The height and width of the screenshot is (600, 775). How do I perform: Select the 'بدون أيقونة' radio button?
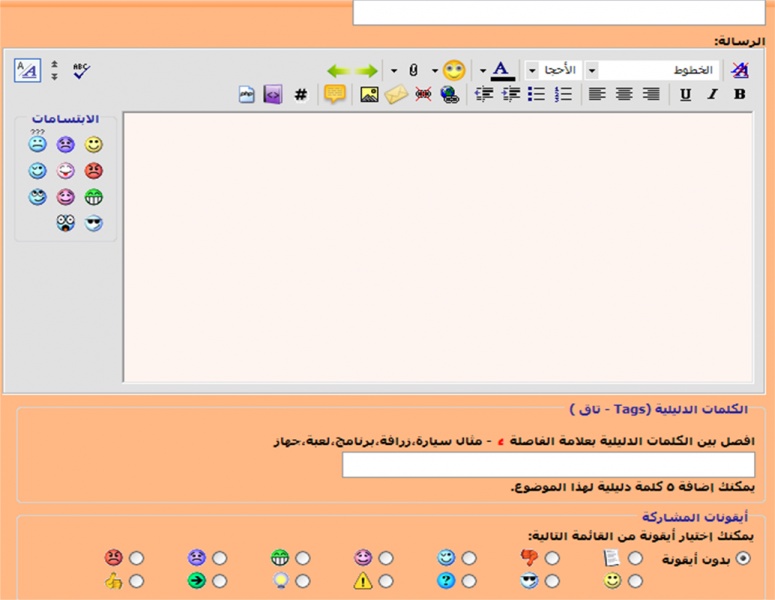pyautogui.click(x=743, y=558)
